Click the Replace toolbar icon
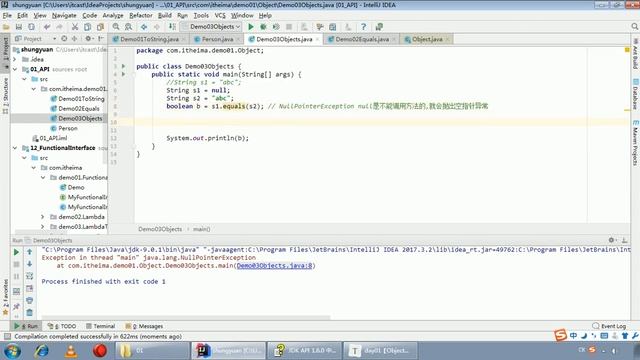 click(129, 27)
